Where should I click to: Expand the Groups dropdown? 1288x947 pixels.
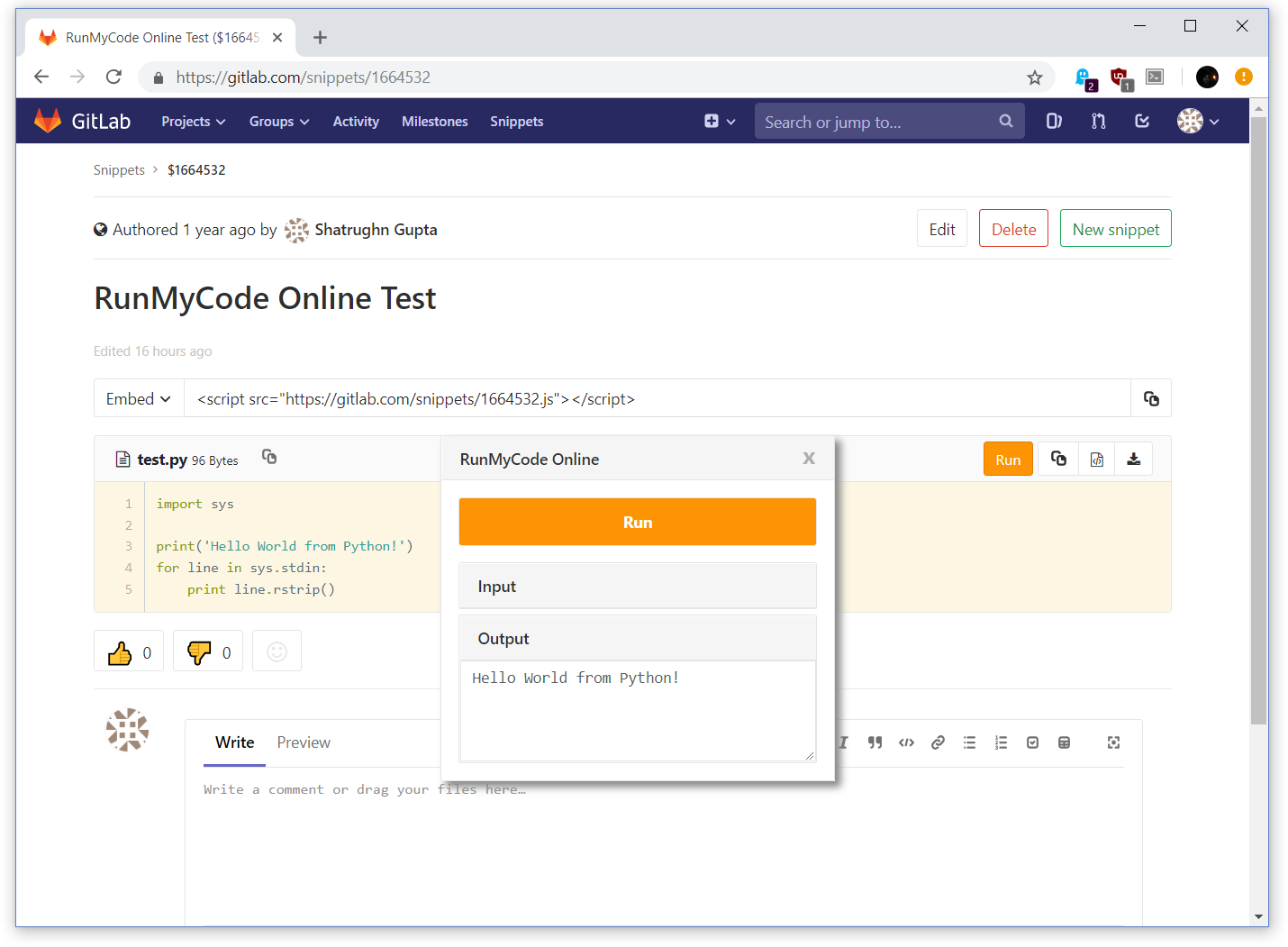coord(279,121)
